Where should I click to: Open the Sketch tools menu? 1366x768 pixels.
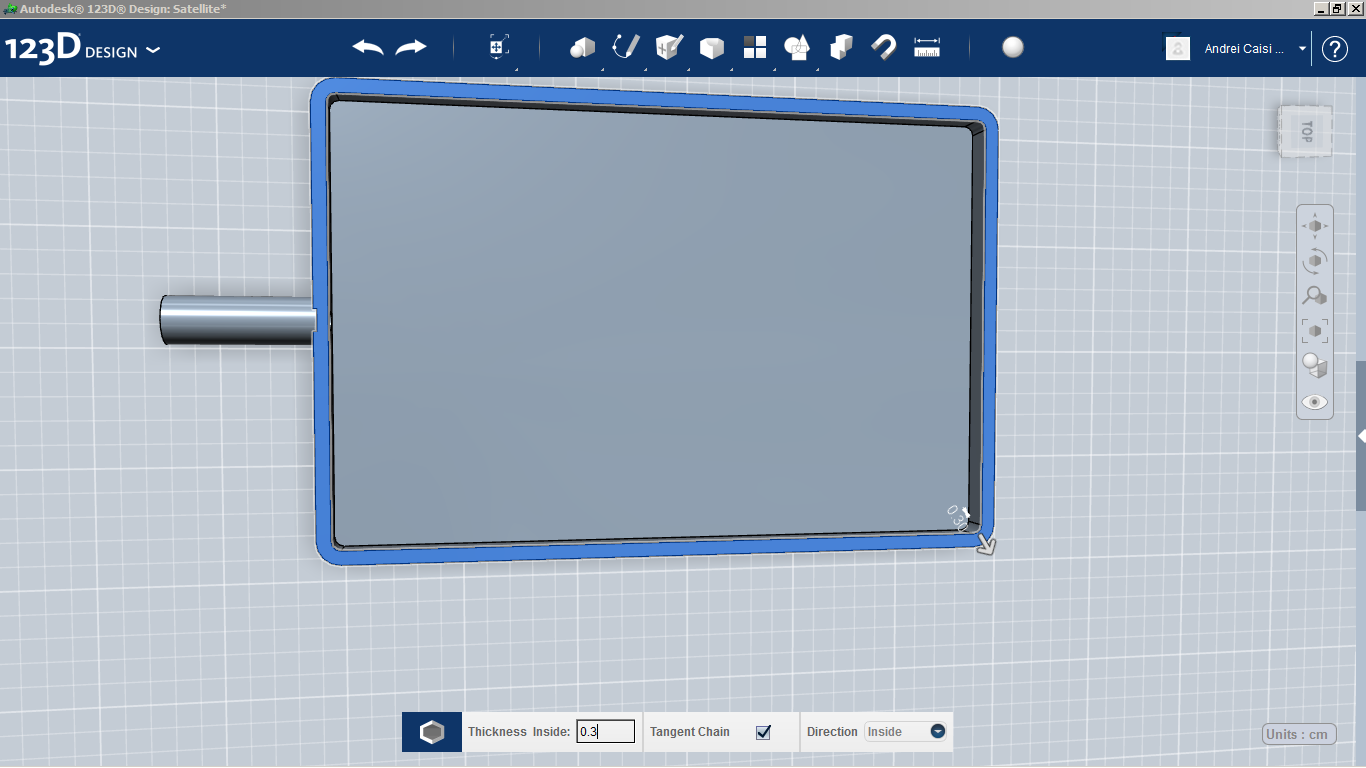626,47
